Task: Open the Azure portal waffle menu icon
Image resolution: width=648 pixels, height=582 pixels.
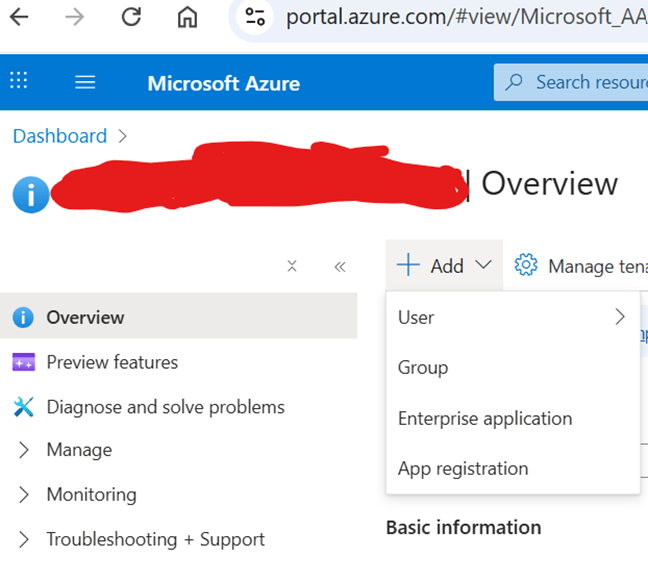Action: pyautogui.click(x=19, y=82)
